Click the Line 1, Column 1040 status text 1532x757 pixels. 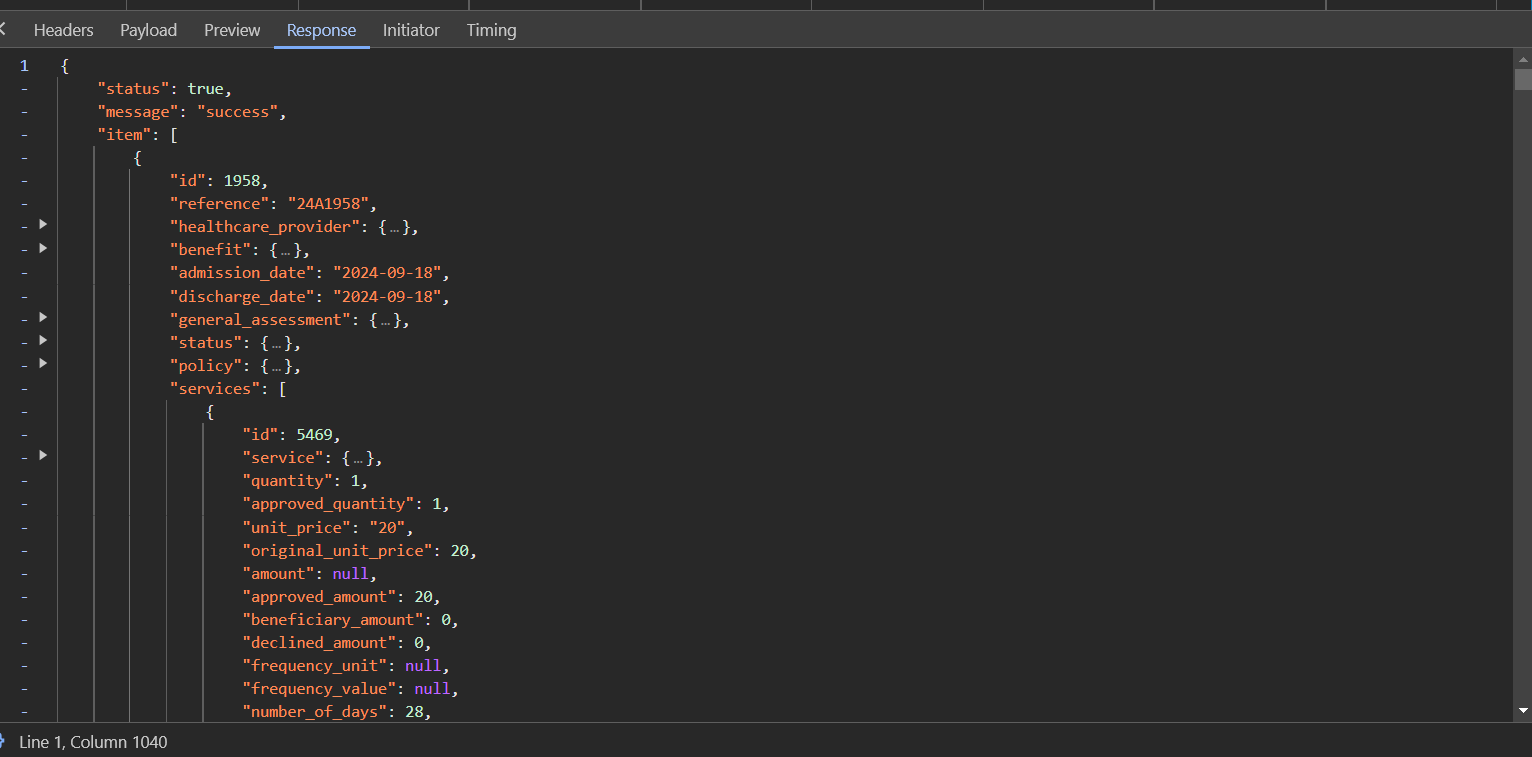pos(93,742)
